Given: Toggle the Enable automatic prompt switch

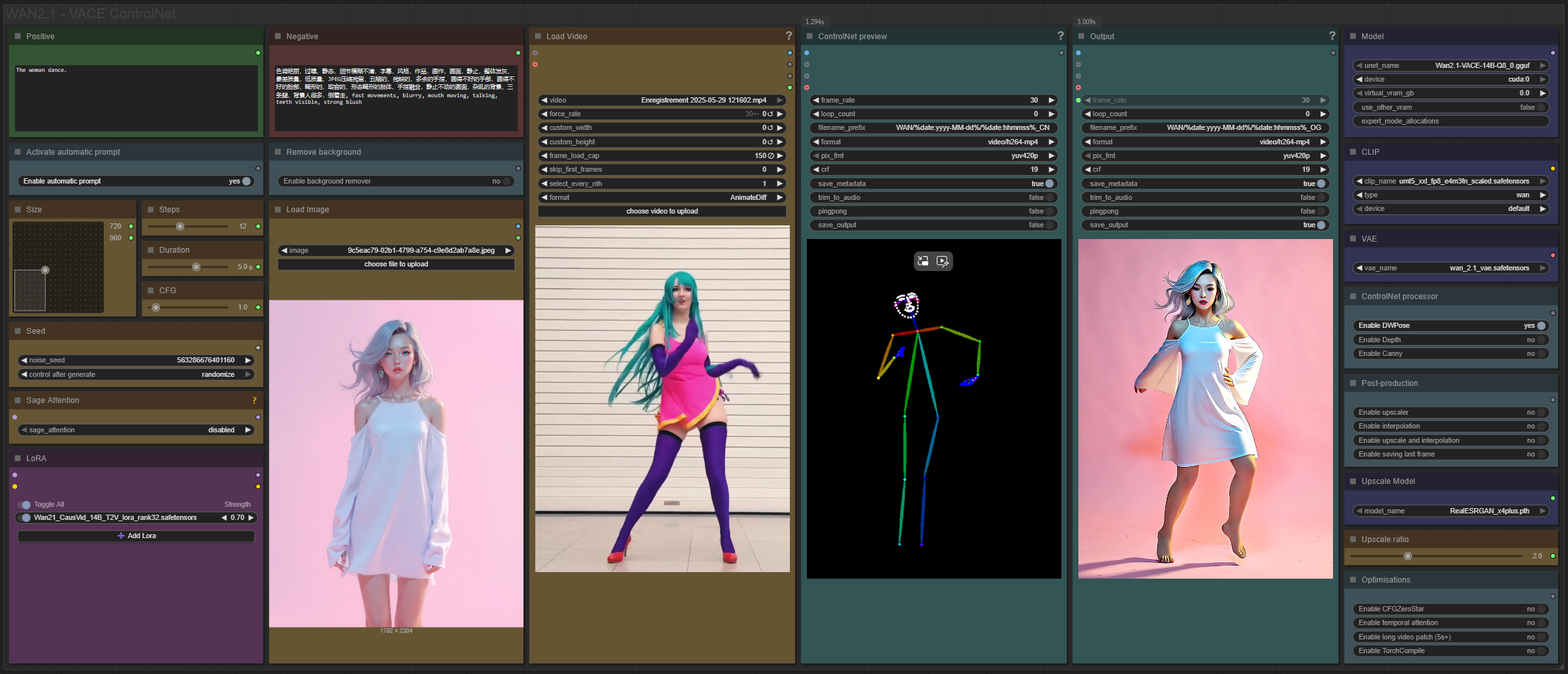Looking at the screenshot, I should pos(246,181).
